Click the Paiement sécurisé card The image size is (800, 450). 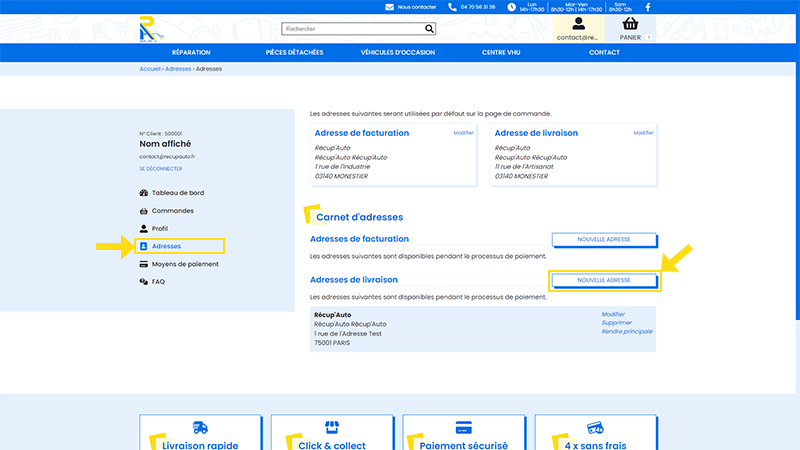463,433
